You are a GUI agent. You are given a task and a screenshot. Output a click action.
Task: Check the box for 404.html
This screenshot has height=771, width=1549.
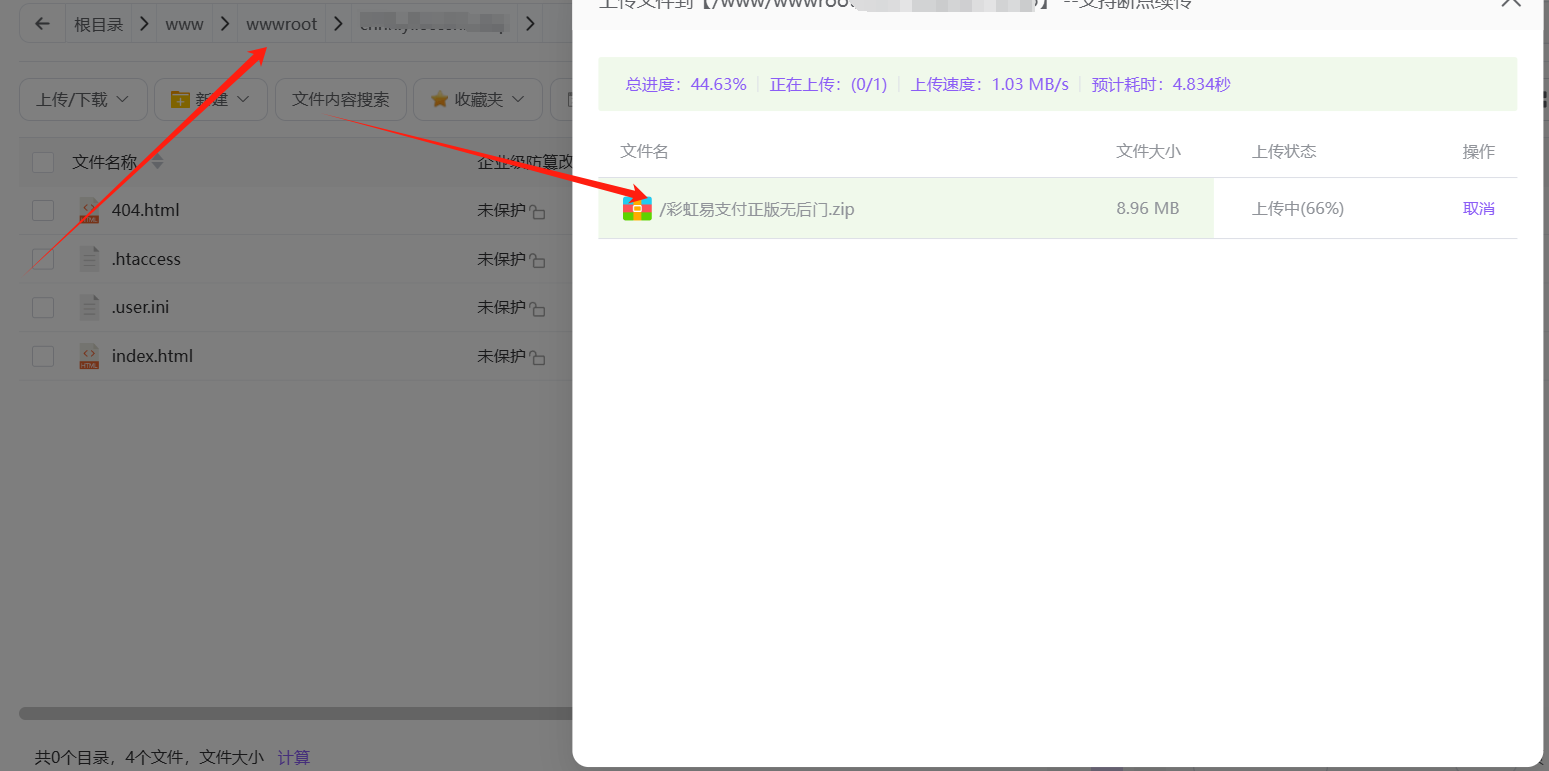pyautogui.click(x=43, y=210)
